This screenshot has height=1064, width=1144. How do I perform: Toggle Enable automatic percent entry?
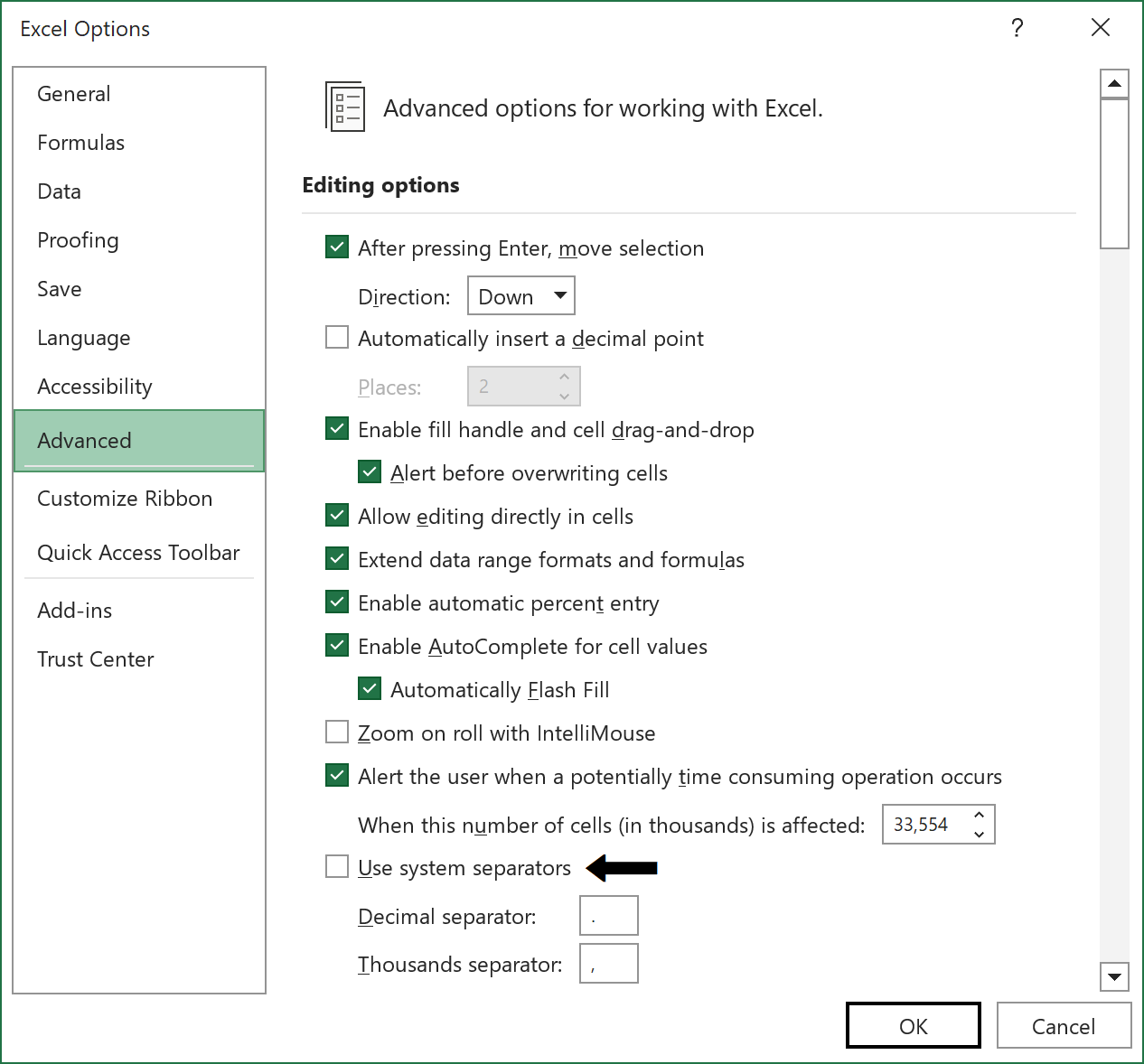pyautogui.click(x=337, y=602)
